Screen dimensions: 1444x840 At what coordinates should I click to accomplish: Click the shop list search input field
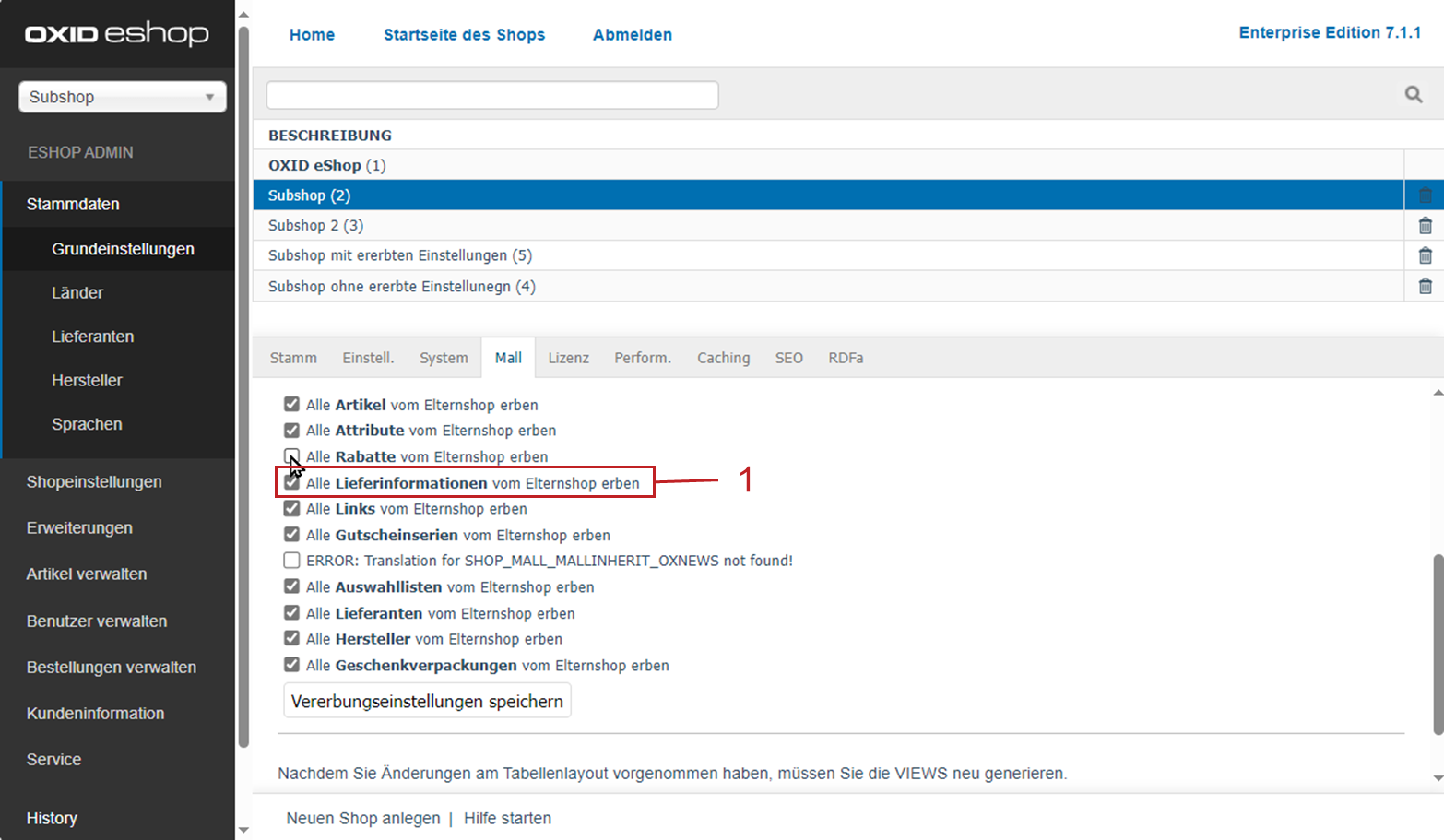coord(492,95)
